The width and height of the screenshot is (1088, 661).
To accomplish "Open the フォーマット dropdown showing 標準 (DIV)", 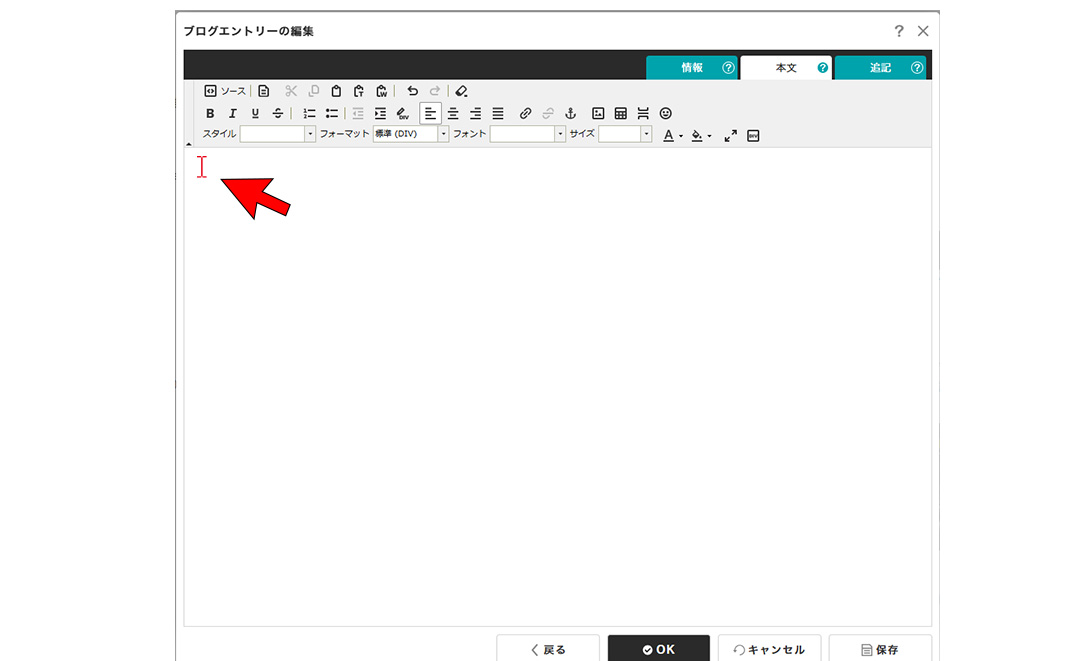I will point(411,134).
